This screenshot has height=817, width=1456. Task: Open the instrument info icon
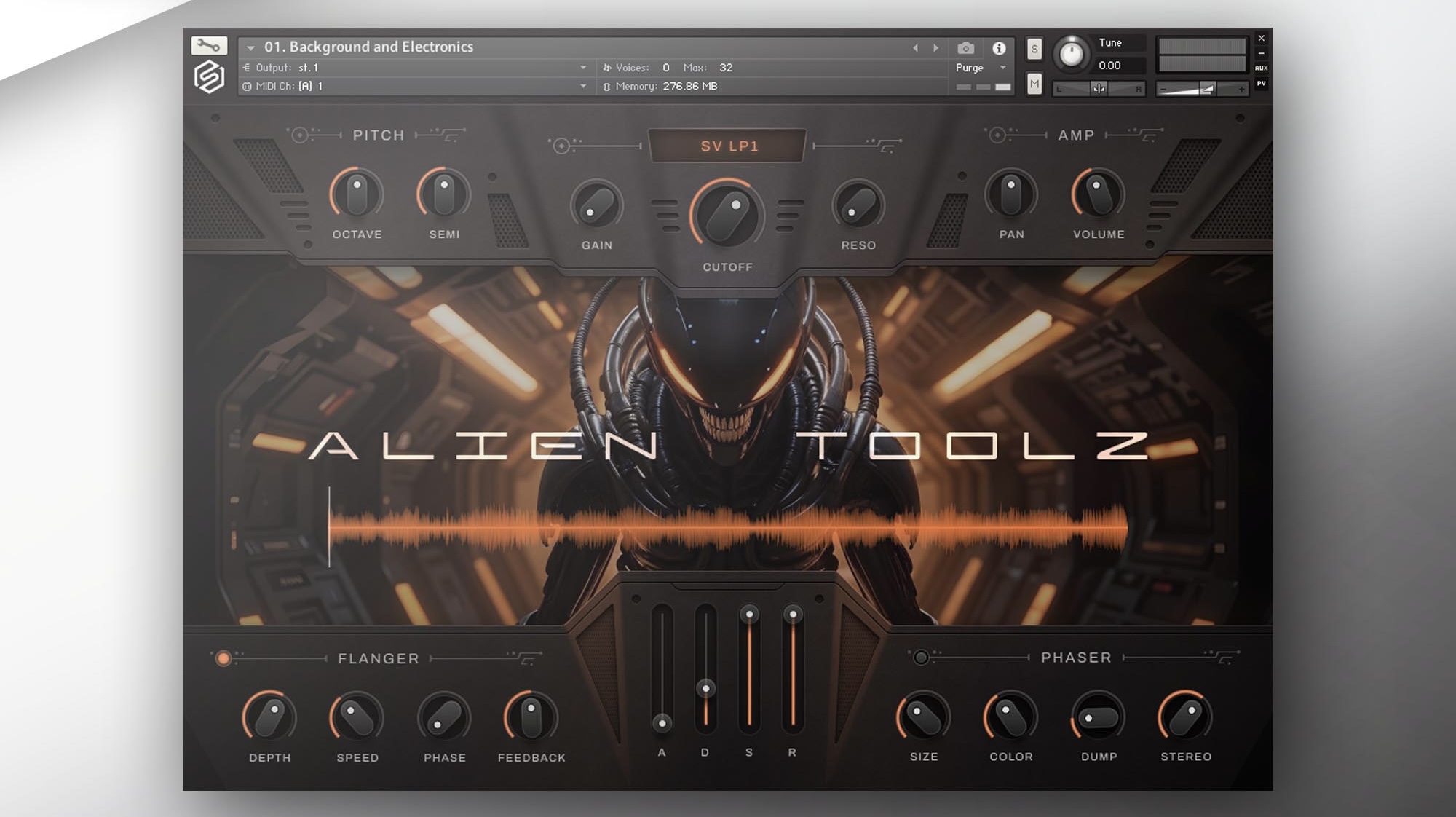[999, 48]
